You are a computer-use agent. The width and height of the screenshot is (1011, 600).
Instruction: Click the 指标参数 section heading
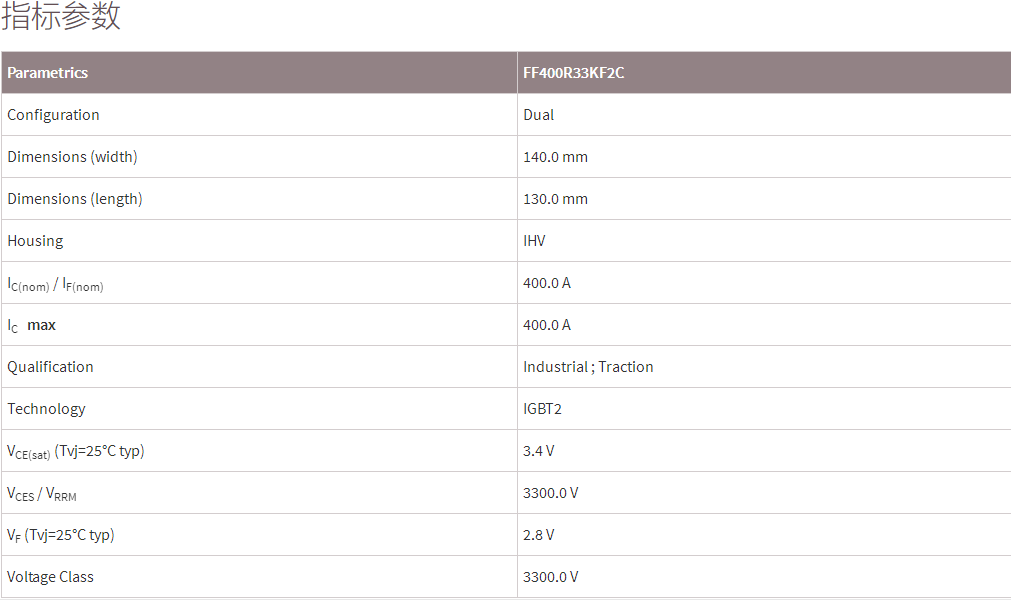click(61, 16)
